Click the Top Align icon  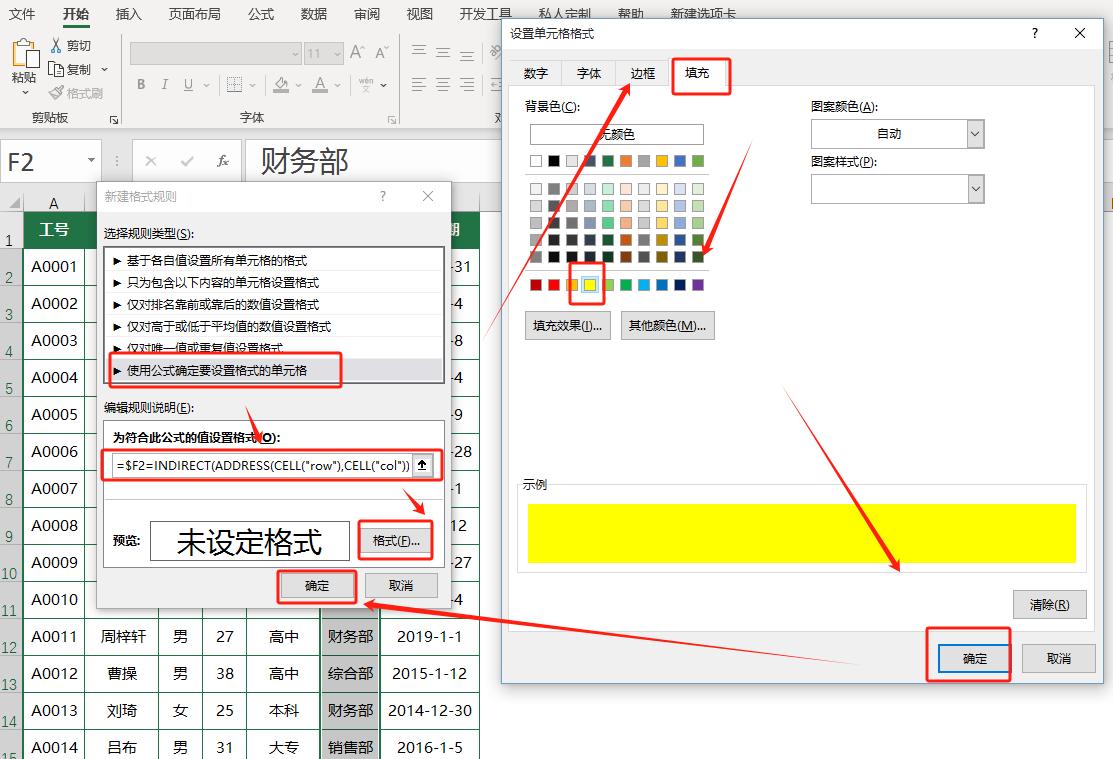(x=419, y=52)
